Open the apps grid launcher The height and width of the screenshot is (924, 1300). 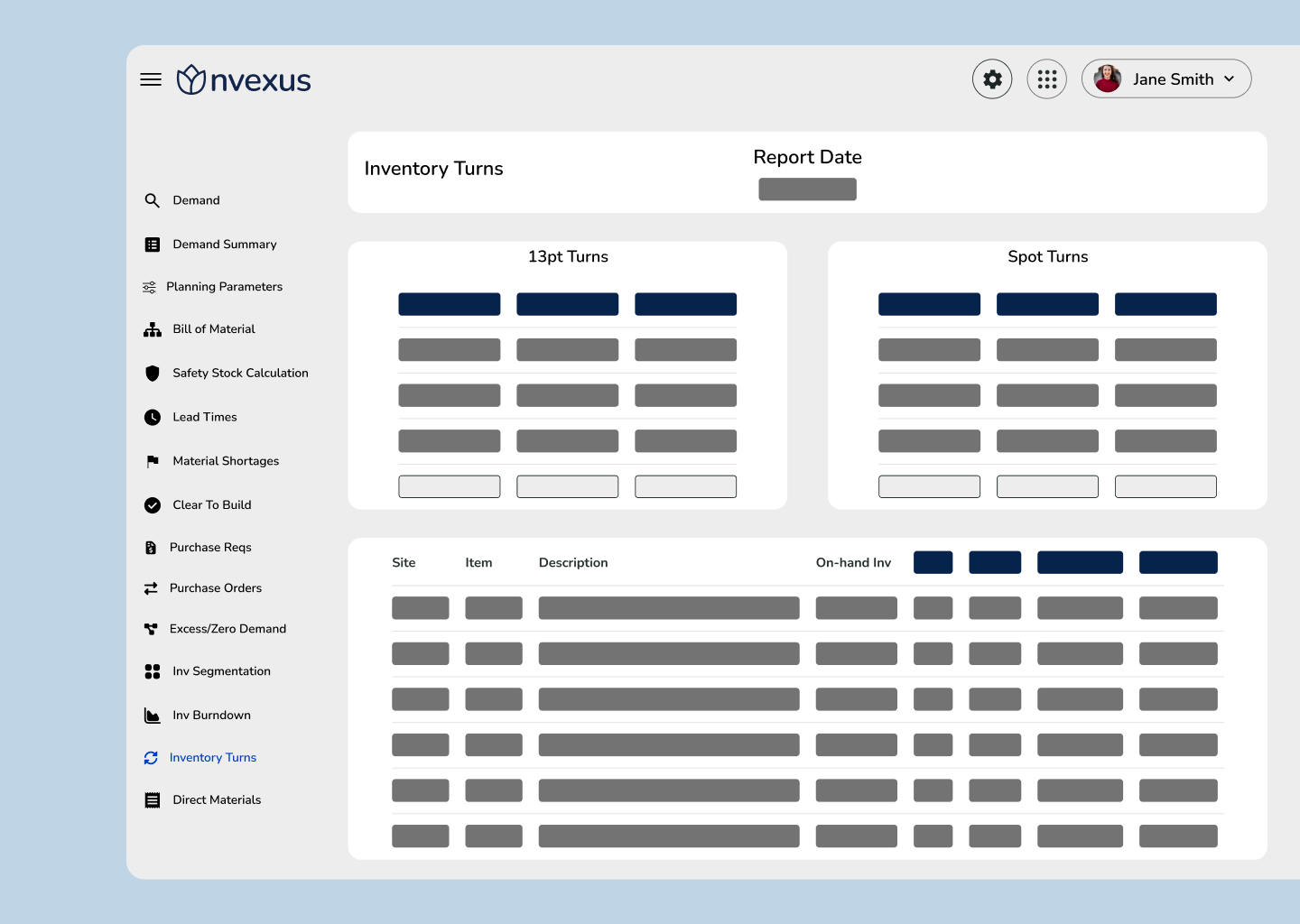click(1047, 79)
